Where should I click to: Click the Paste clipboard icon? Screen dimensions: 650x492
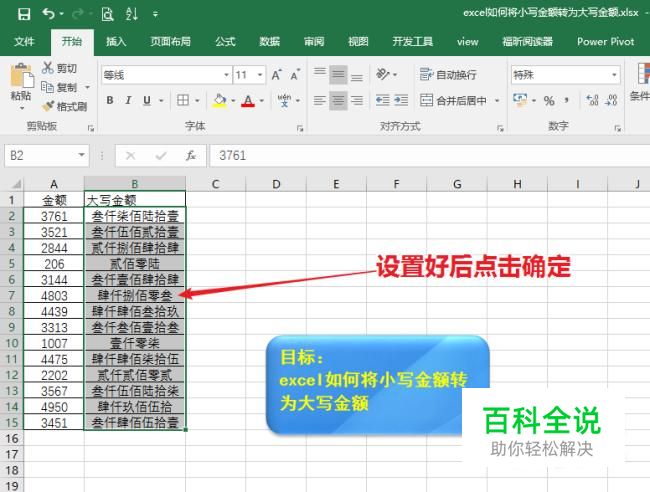coord(21,76)
